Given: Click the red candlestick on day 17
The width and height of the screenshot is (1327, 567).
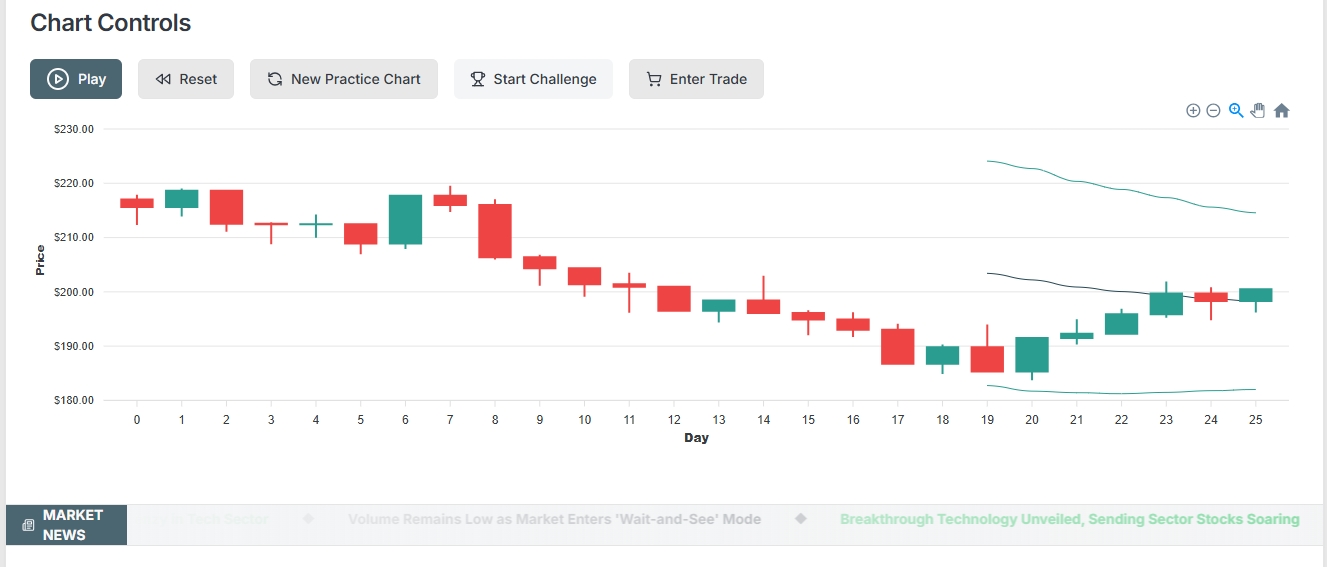Looking at the screenshot, I should point(898,347).
